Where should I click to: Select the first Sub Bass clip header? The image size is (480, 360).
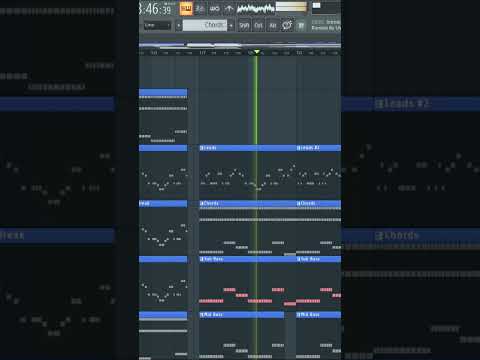click(247, 259)
